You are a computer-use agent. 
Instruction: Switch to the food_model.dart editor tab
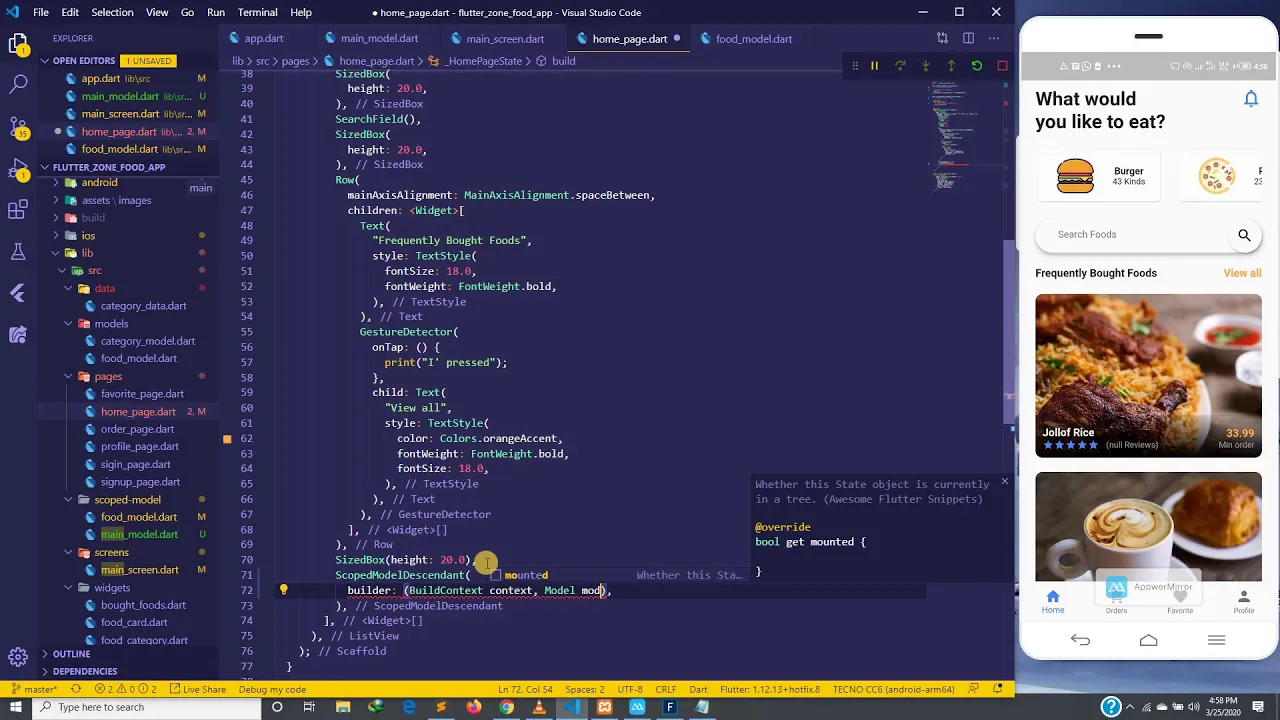coord(754,39)
